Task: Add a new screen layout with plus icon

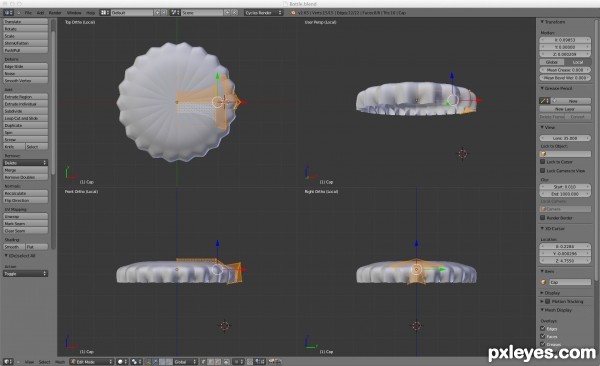Action: [x=157, y=13]
